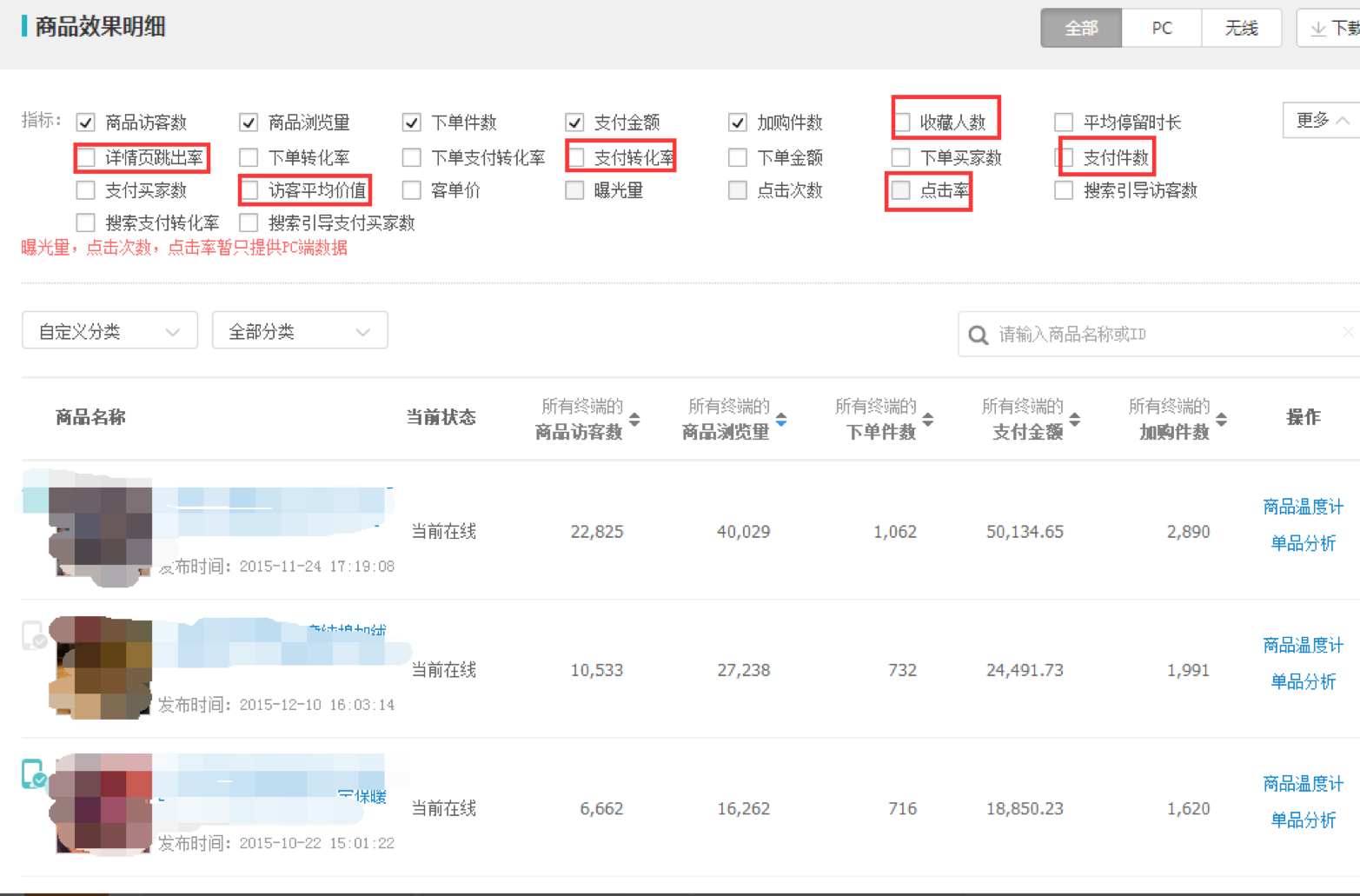Viewport: 1360px width, 896px height.
Task: Check 支付买家数 indicator
Action: tap(85, 190)
